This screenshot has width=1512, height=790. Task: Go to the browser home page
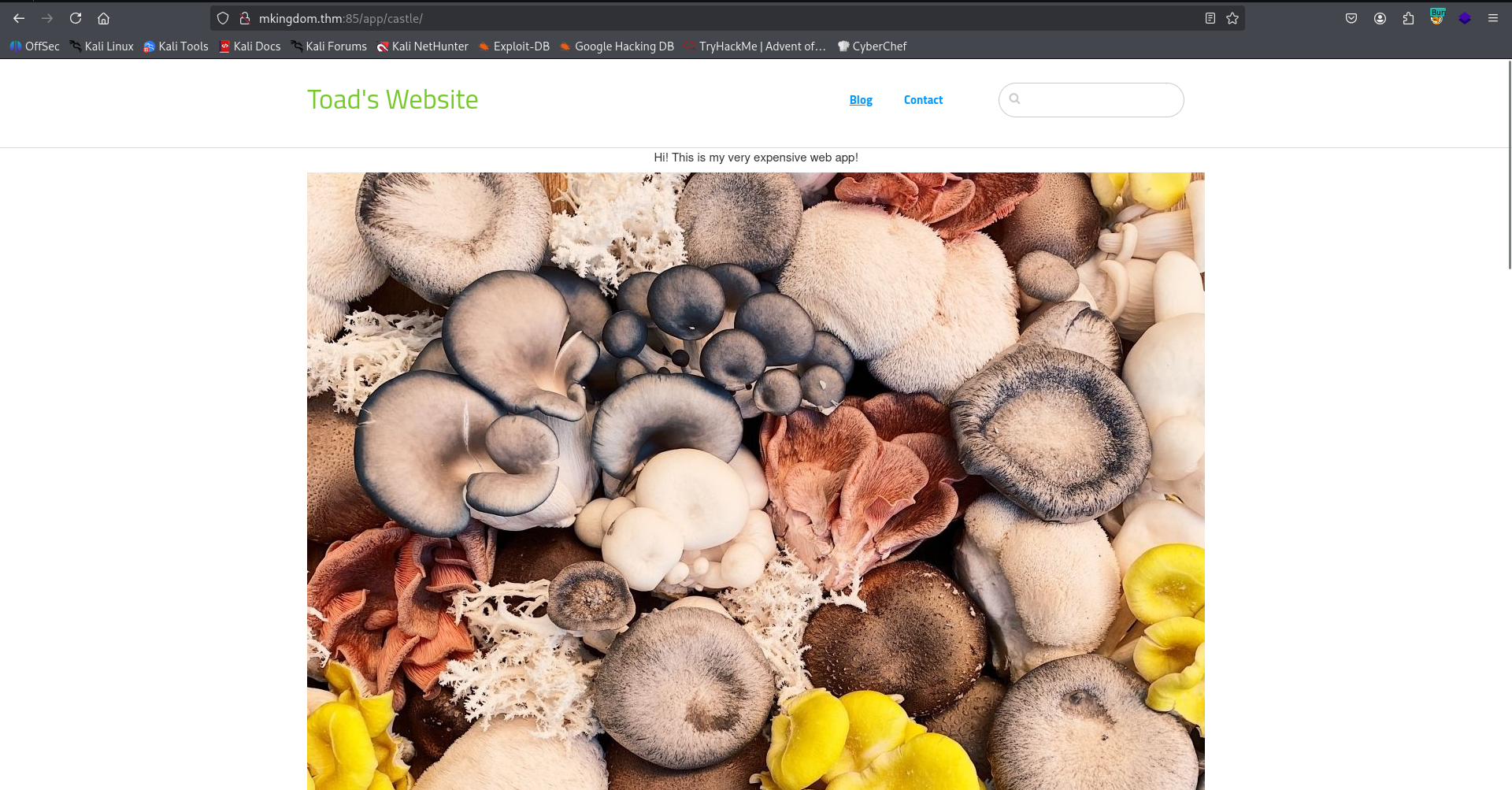[103, 18]
